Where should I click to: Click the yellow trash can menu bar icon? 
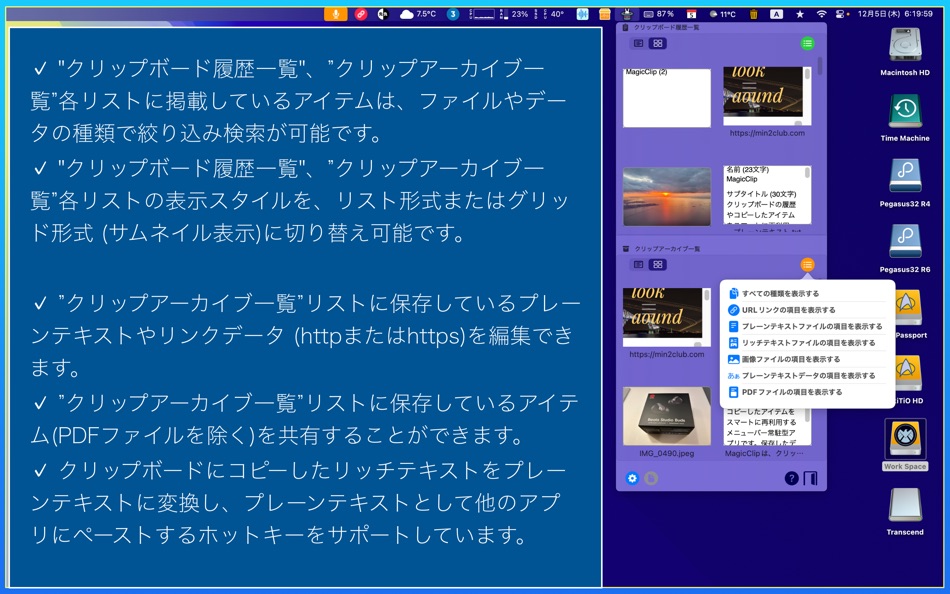(754, 13)
